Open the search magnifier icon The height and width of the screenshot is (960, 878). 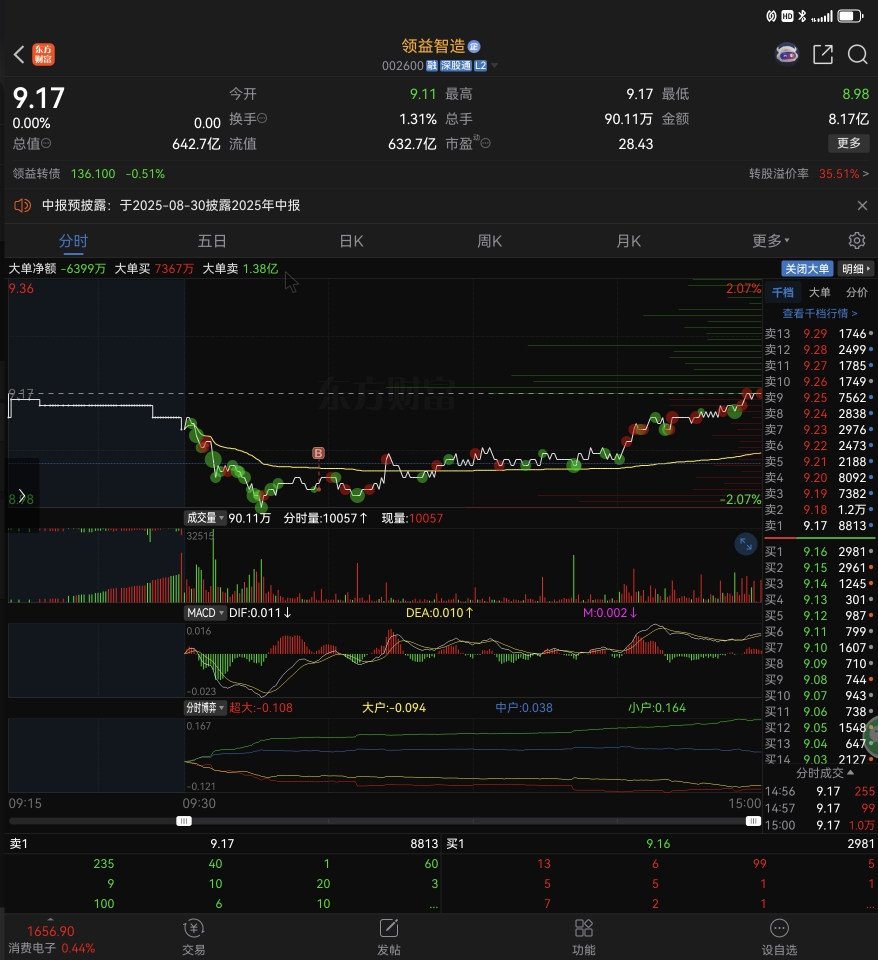coord(857,54)
